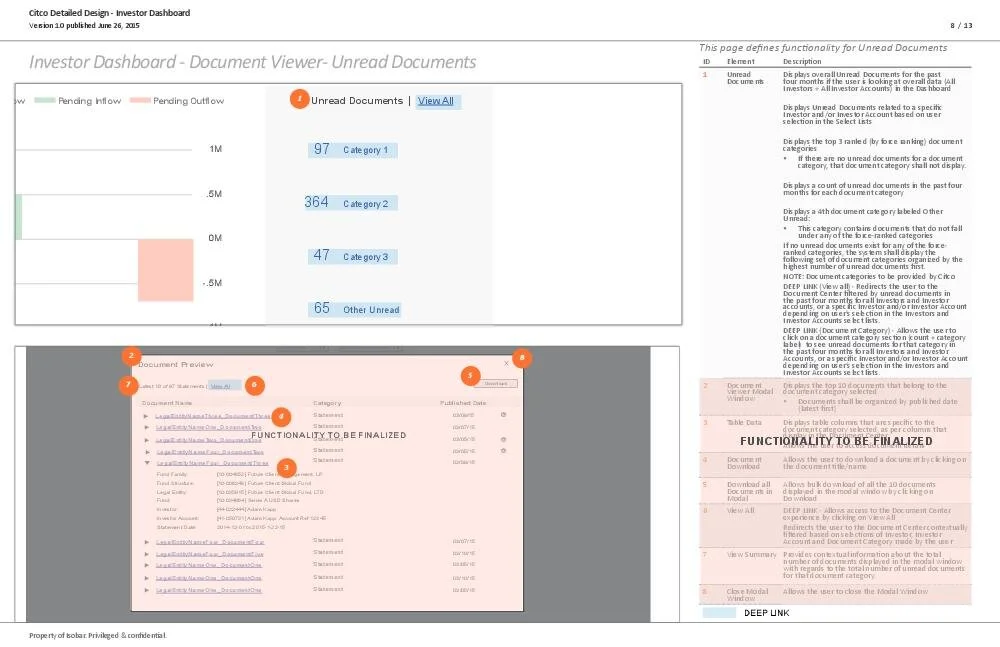
Task: Click the Pending Inflow legend swatch
Action: point(45,100)
